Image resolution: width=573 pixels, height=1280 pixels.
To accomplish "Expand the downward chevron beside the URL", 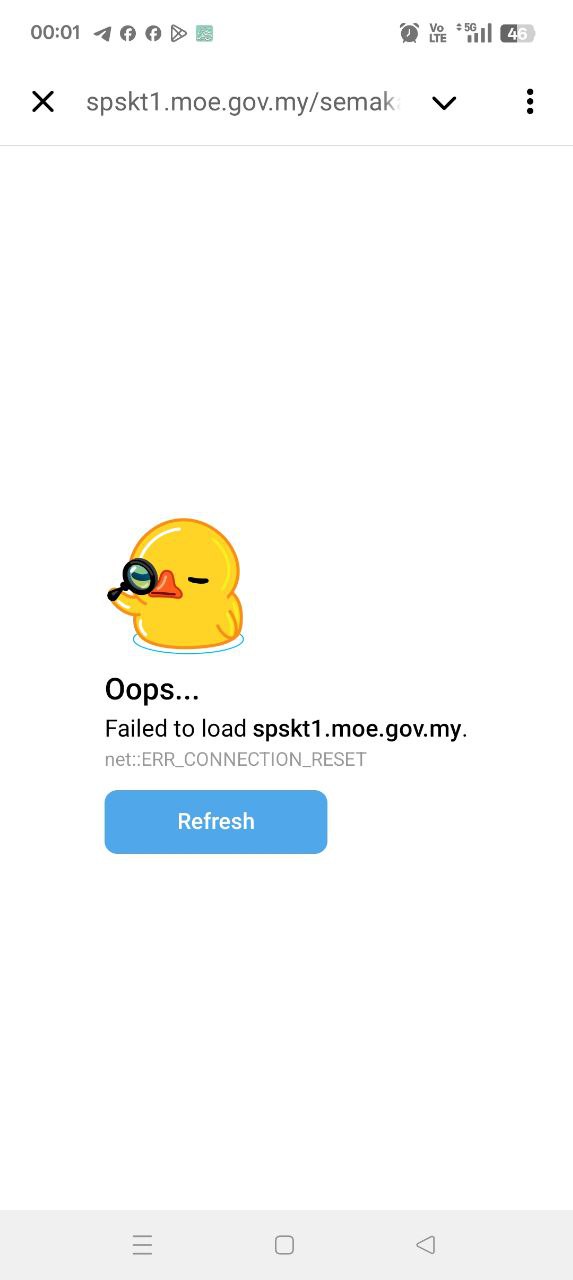I will tap(444, 102).
